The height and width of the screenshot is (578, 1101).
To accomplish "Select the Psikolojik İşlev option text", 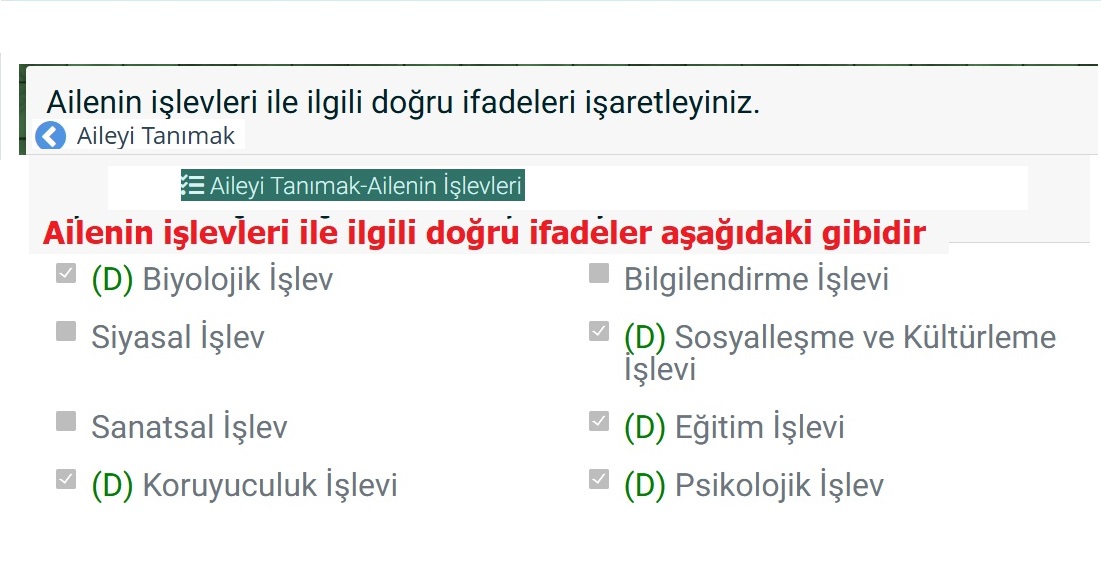I will pyautogui.click(x=779, y=486).
